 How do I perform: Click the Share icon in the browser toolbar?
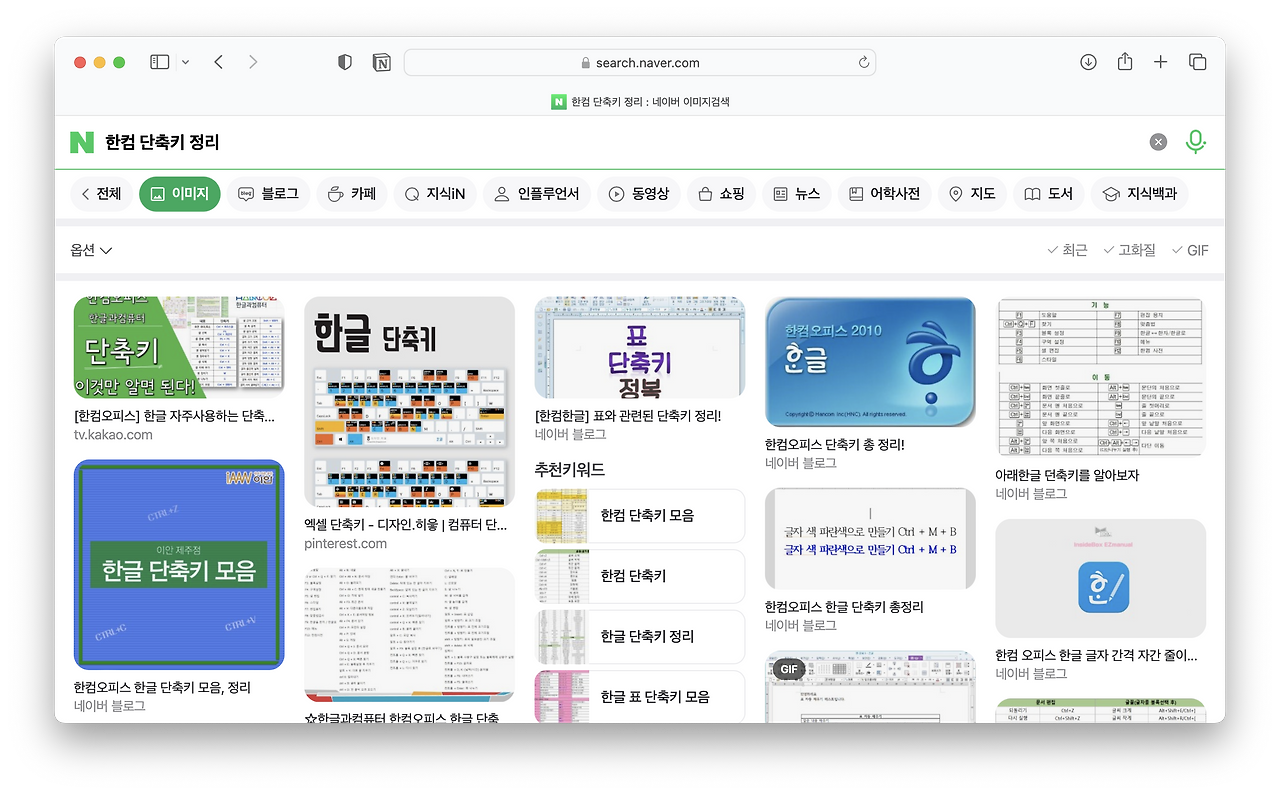coord(1124,61)
